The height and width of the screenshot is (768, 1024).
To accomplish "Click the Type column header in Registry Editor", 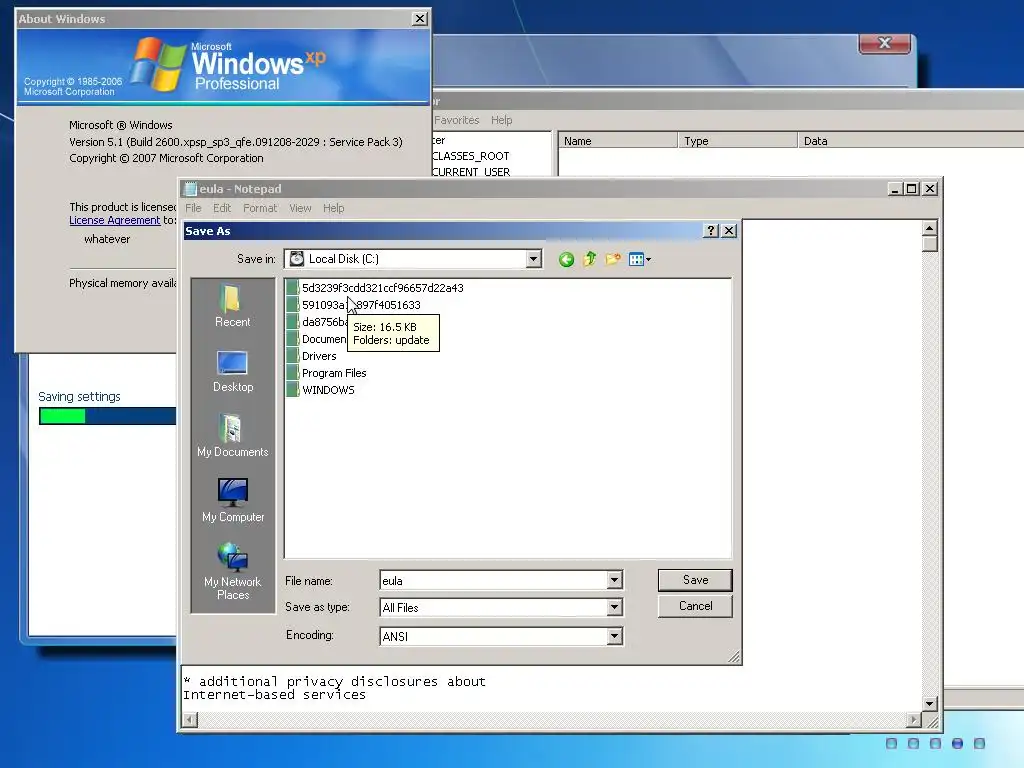I will (x=738, y=141).
